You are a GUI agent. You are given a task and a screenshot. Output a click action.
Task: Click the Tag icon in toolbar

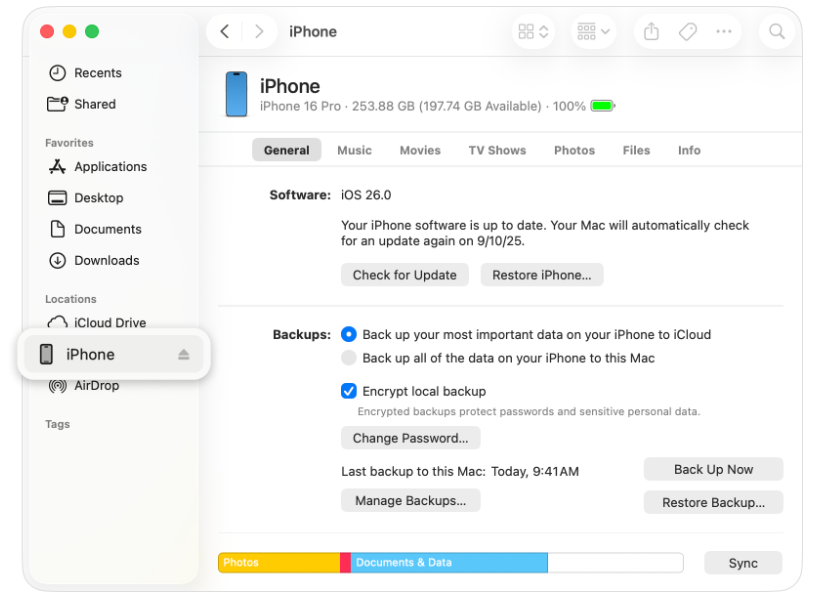[688, 32]
